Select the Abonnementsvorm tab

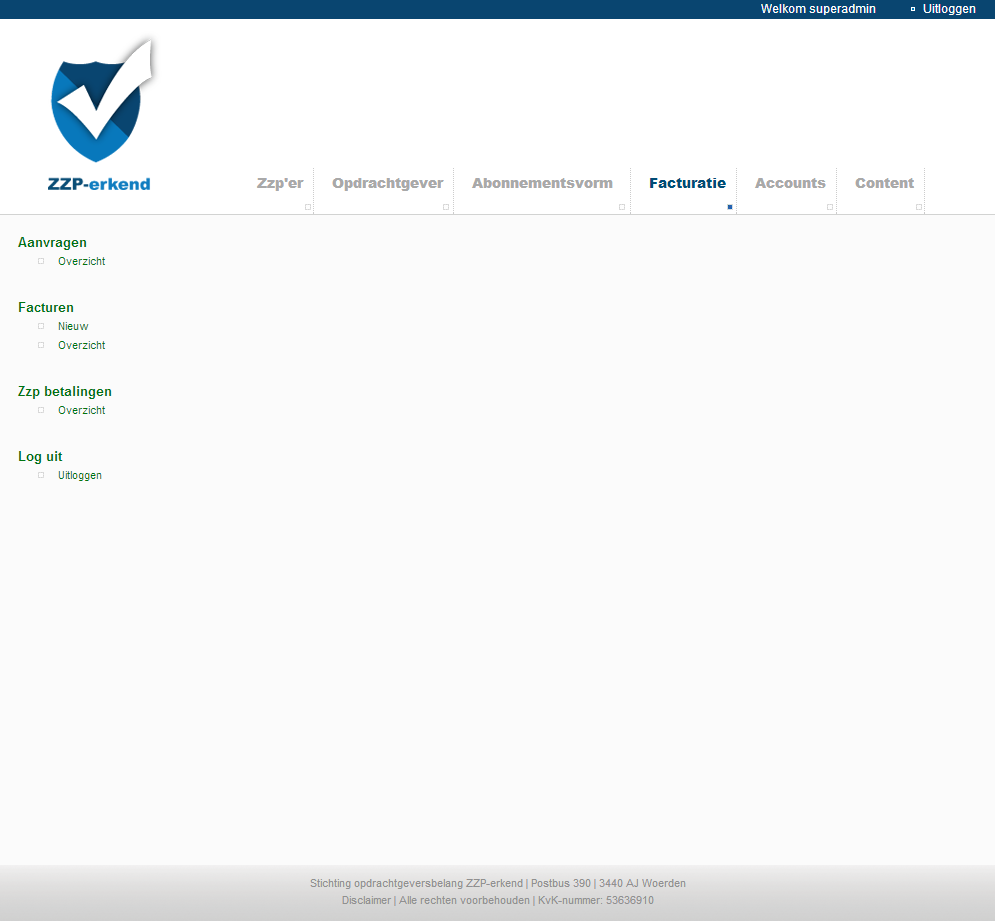(x=543, y=183)
